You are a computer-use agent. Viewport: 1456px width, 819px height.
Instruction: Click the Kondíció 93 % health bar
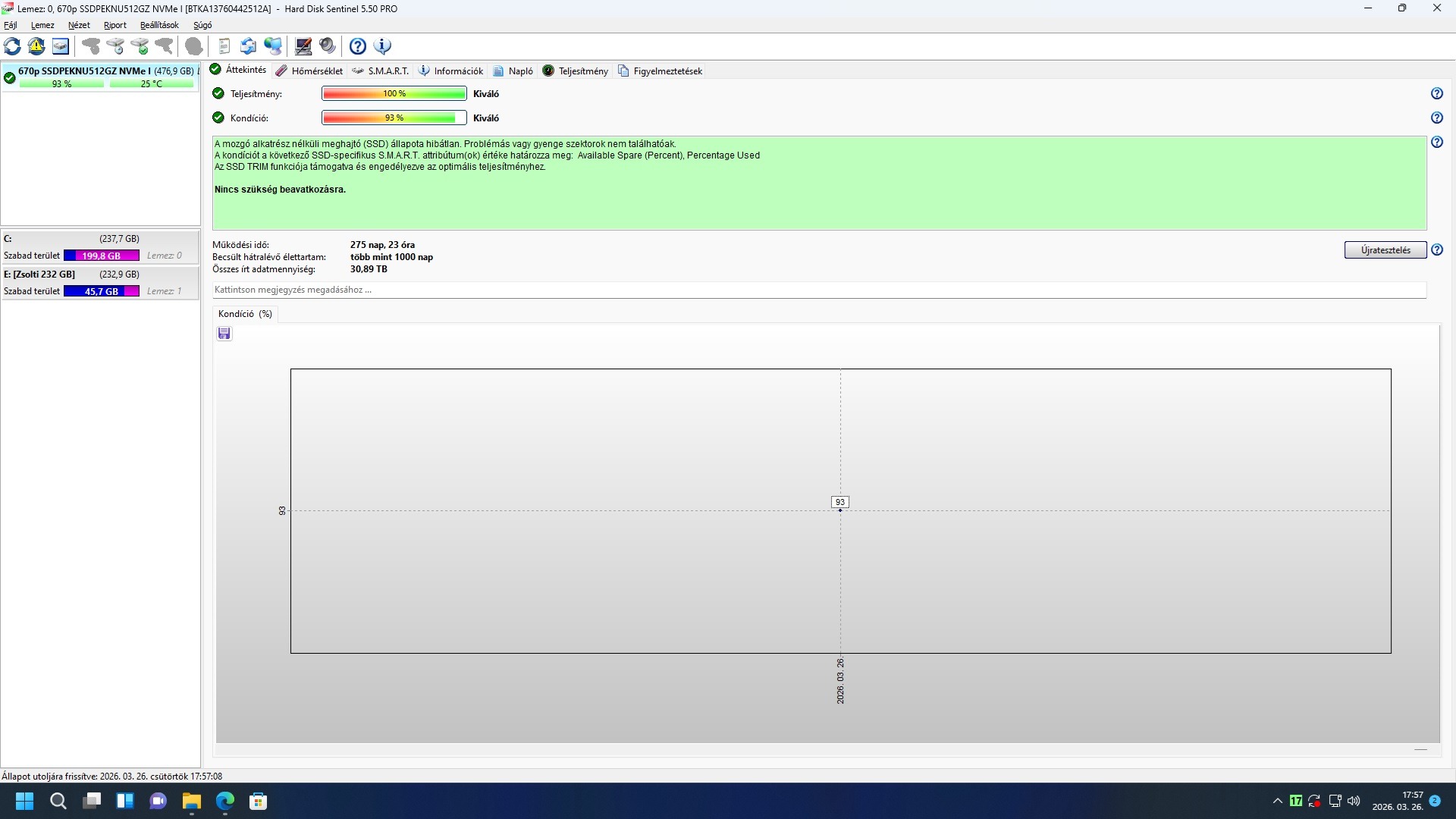[x=394, y=118]
